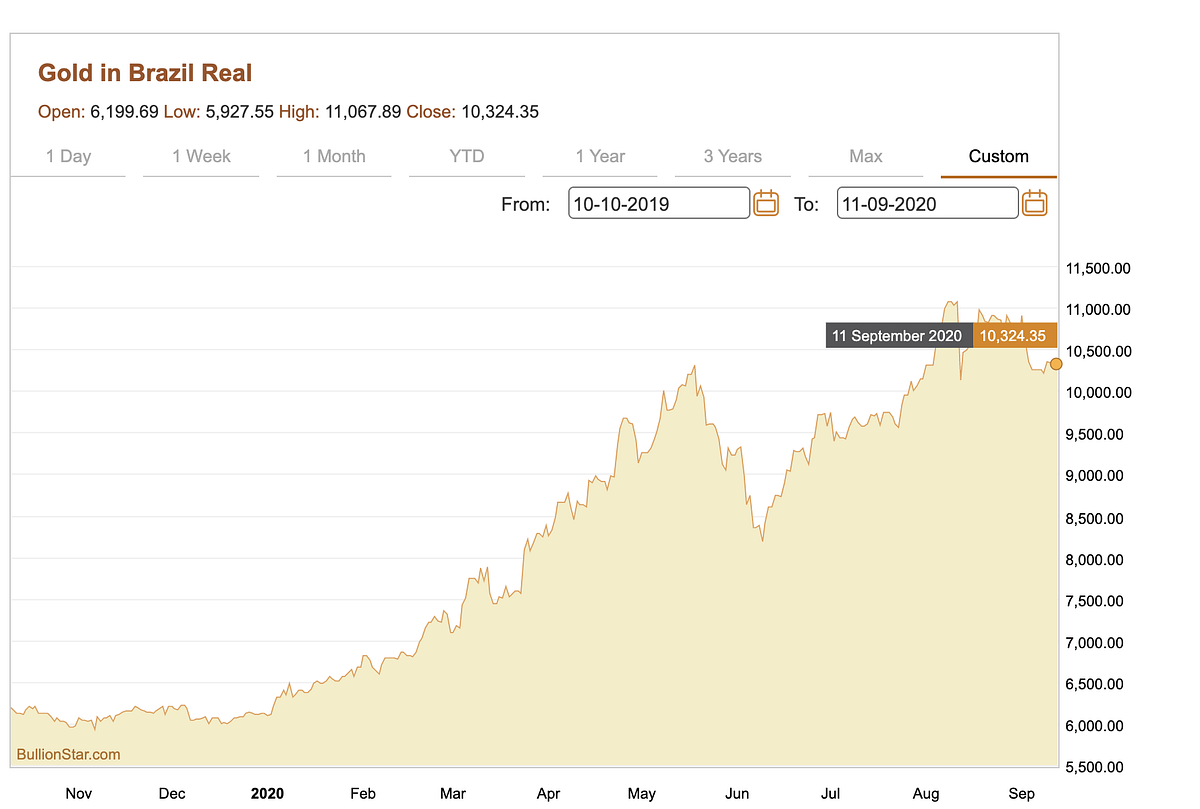Select the 1 Month time range
Viewport: 1200px width, 809px height.
pyautogui.click(x=333, y=156)
